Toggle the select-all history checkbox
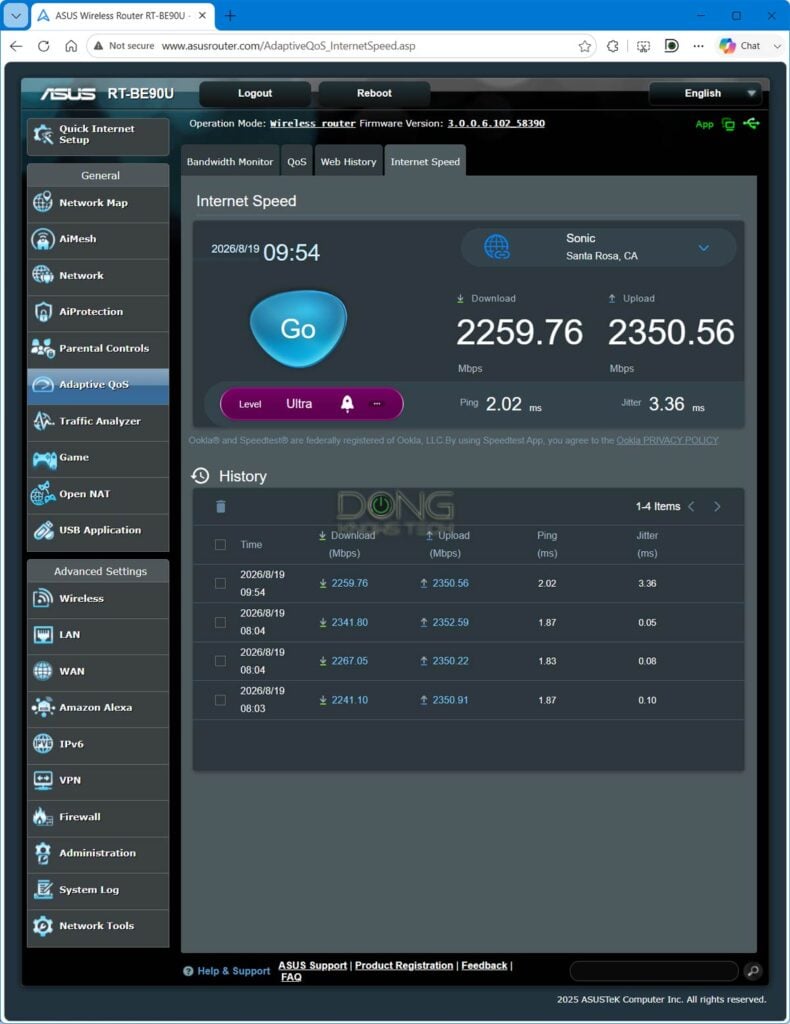Viewport: 790px width, 1024px height. pyautogui.click(x=221, y=545)
